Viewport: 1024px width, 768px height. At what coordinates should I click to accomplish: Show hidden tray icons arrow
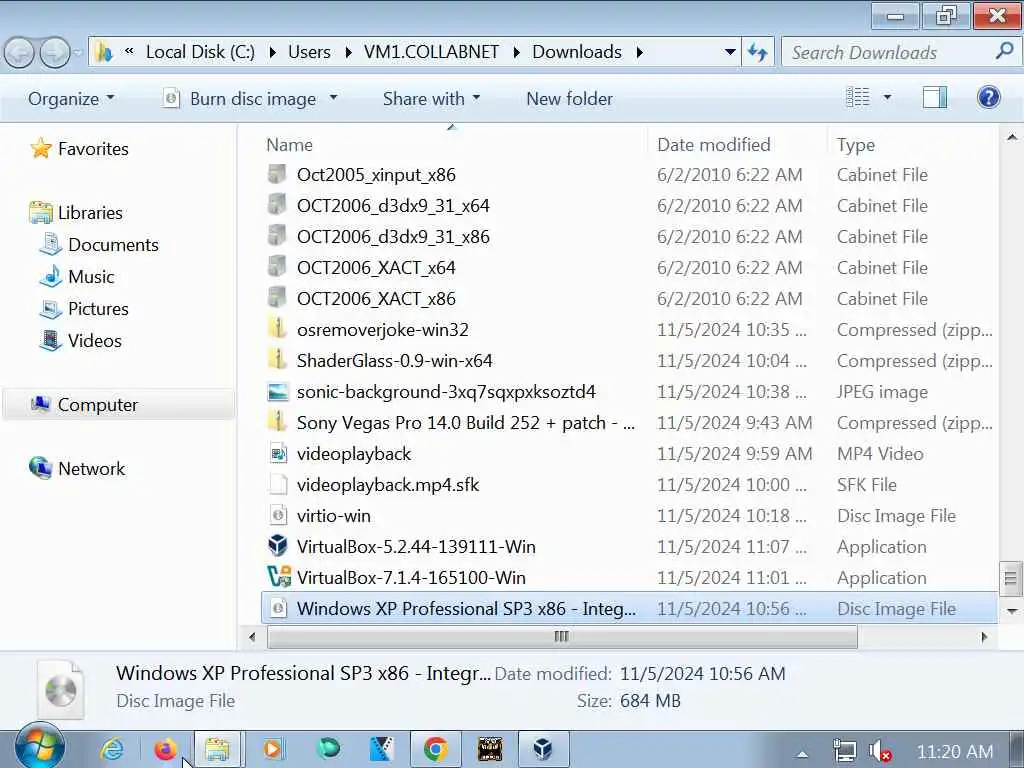click(803, 754)
